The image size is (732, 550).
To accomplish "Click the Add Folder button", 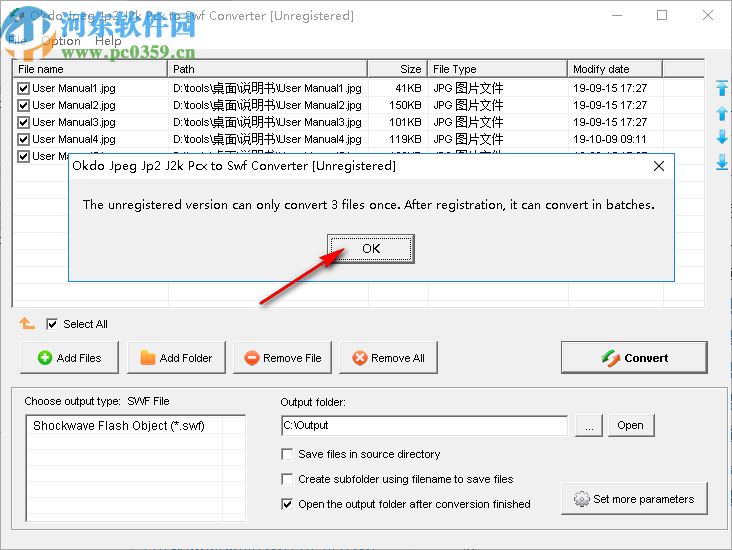I will (176, 358).
